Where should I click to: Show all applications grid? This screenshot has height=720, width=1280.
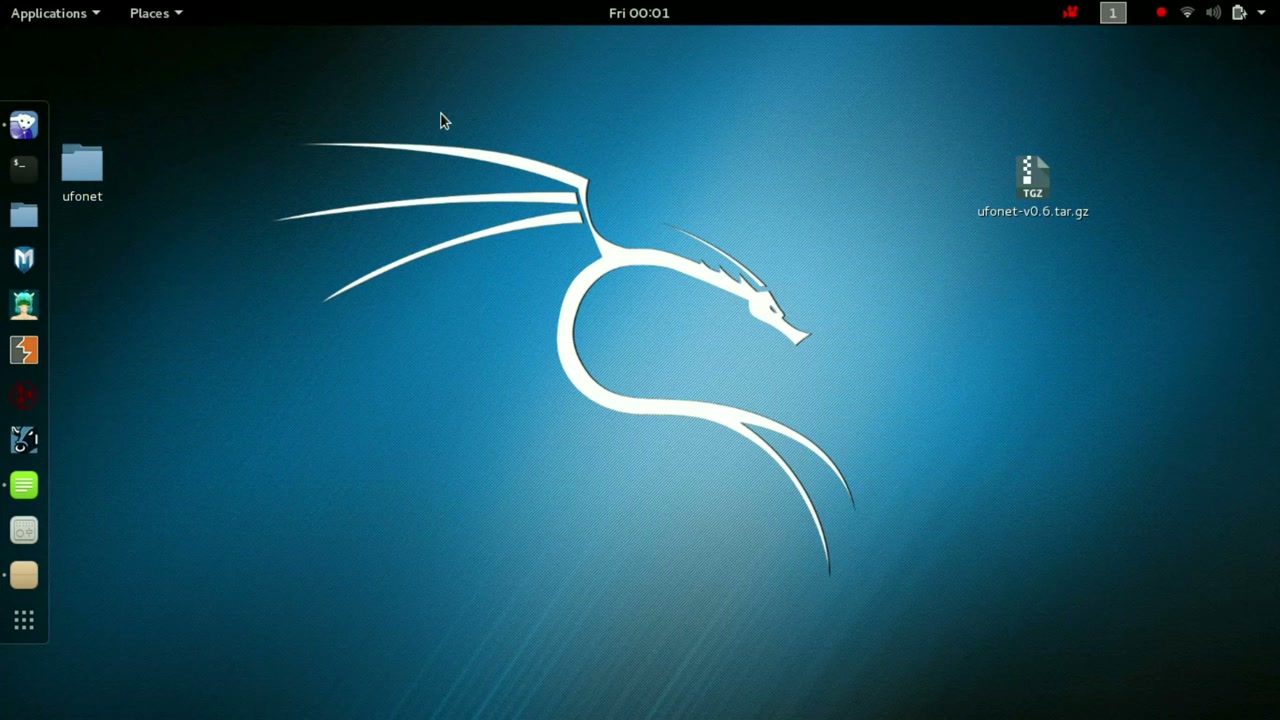pyautogui.click(x=24, y=621)
